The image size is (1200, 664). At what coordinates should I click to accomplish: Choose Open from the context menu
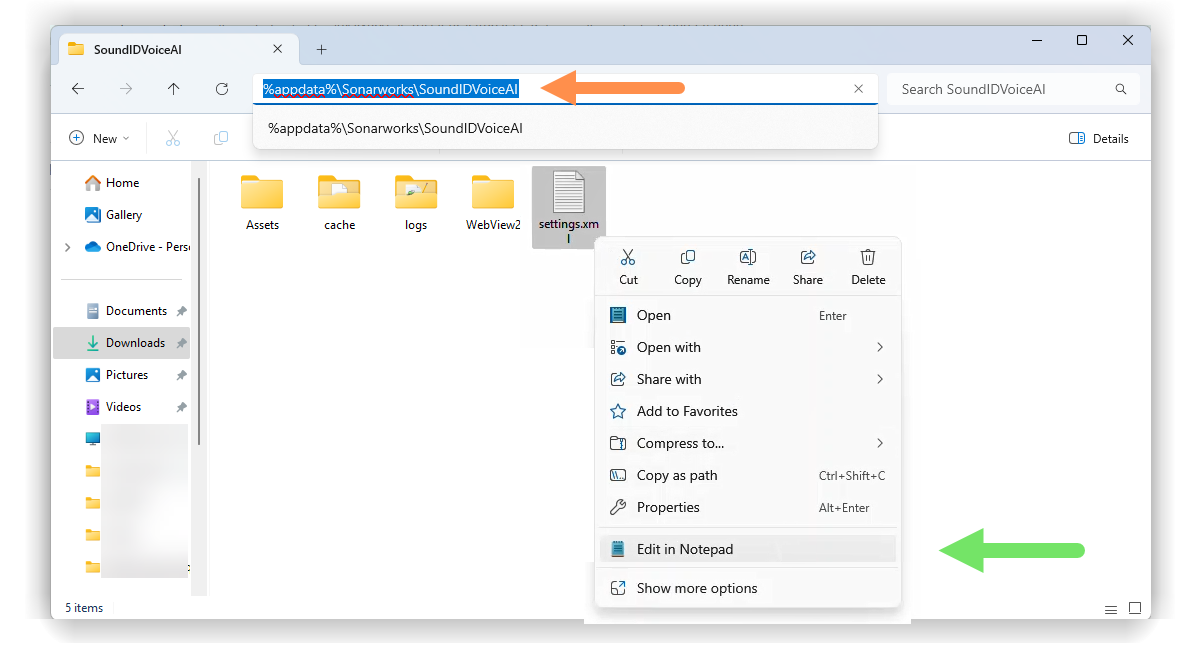coord(747,315)
